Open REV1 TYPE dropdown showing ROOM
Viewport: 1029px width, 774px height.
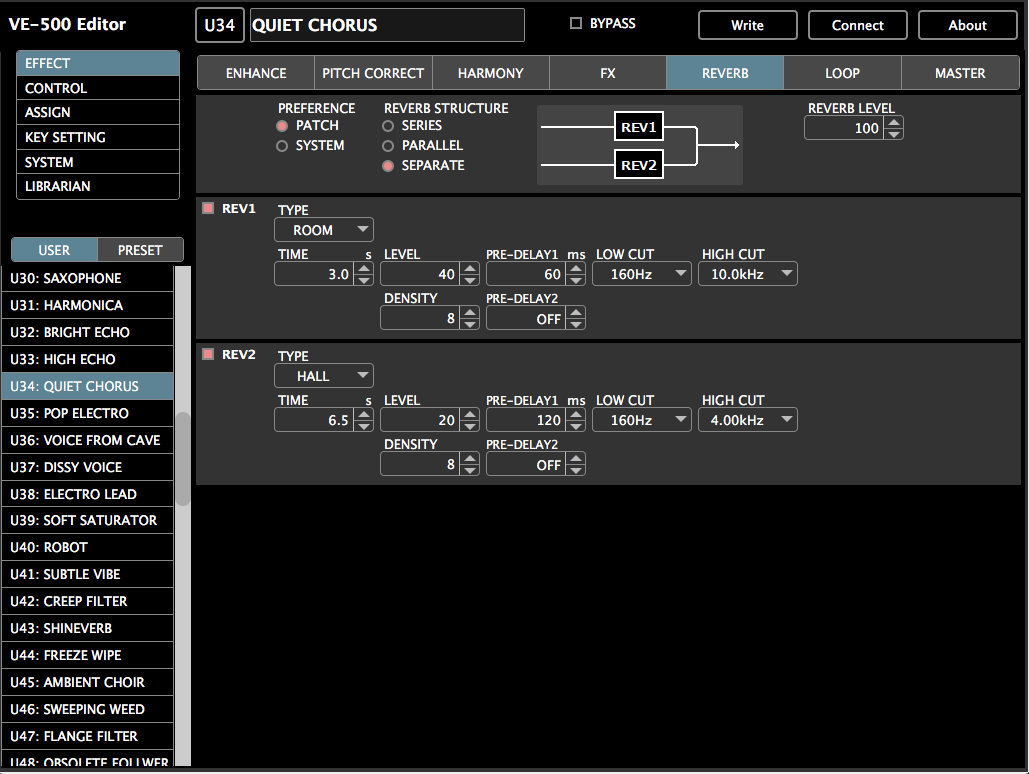pyautogui.click(x=324, y=230)
